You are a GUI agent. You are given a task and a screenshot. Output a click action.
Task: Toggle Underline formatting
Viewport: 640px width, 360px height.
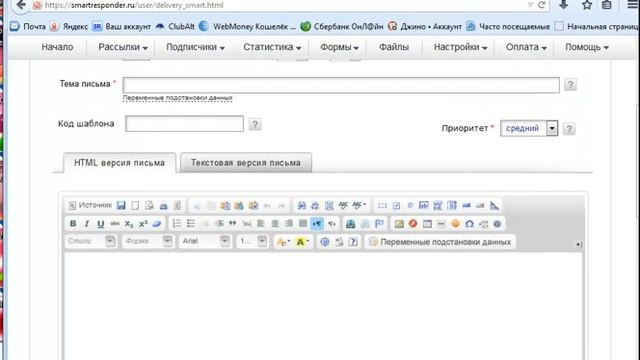coord(100,224)
